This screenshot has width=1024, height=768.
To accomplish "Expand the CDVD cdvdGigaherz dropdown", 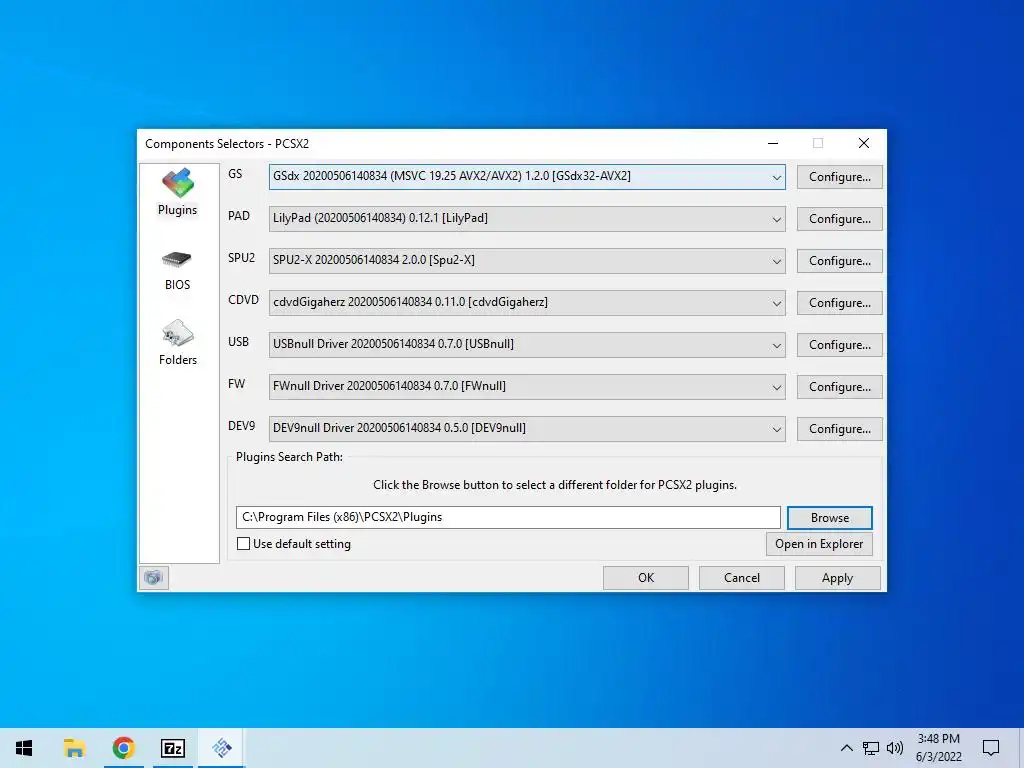I will pos(776,302).
